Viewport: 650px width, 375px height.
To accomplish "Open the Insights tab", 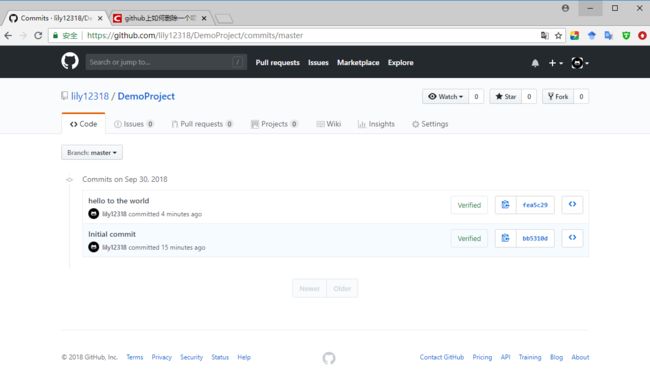I will click(376, 124).
